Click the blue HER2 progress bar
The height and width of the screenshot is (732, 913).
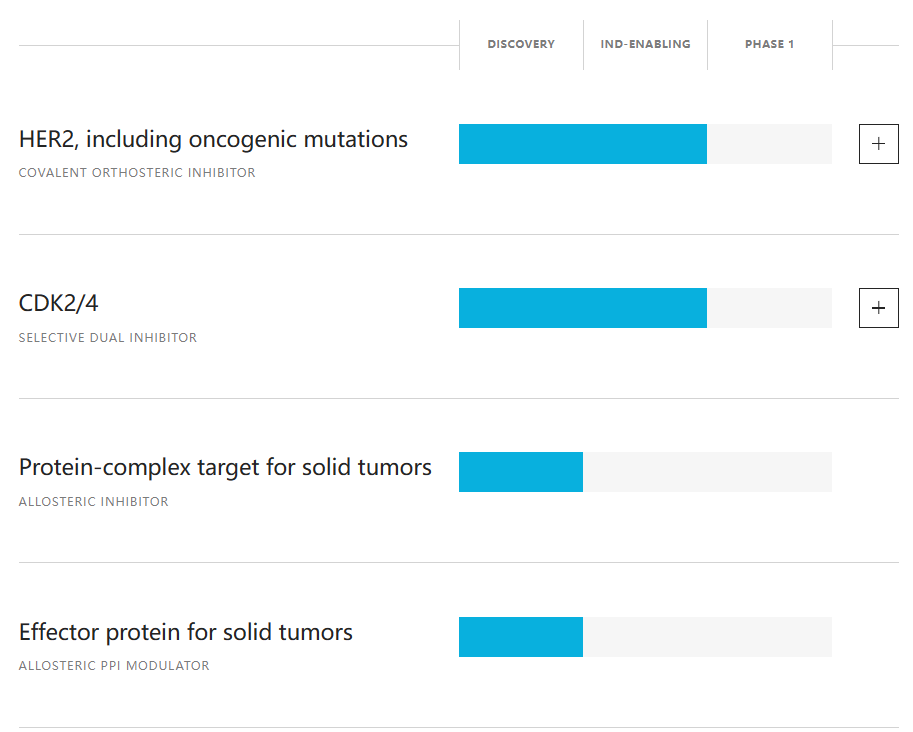(582, 144)
